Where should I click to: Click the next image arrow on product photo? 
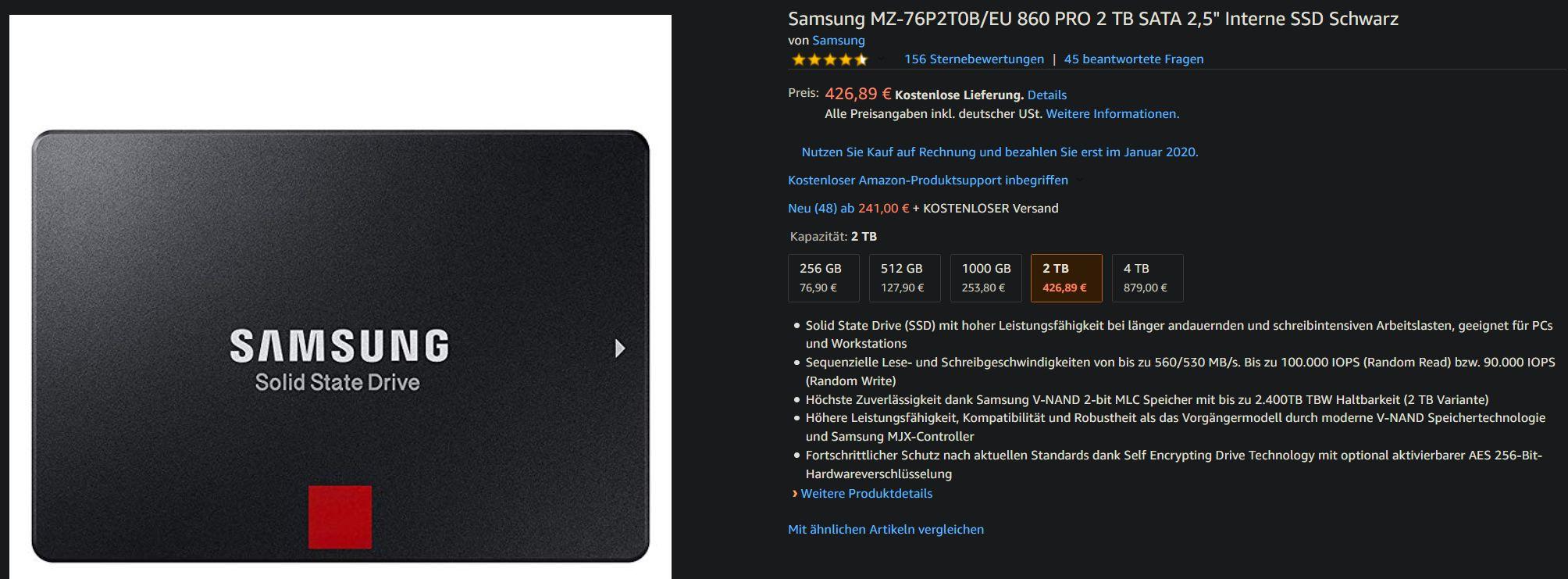(x=620, y=348)
